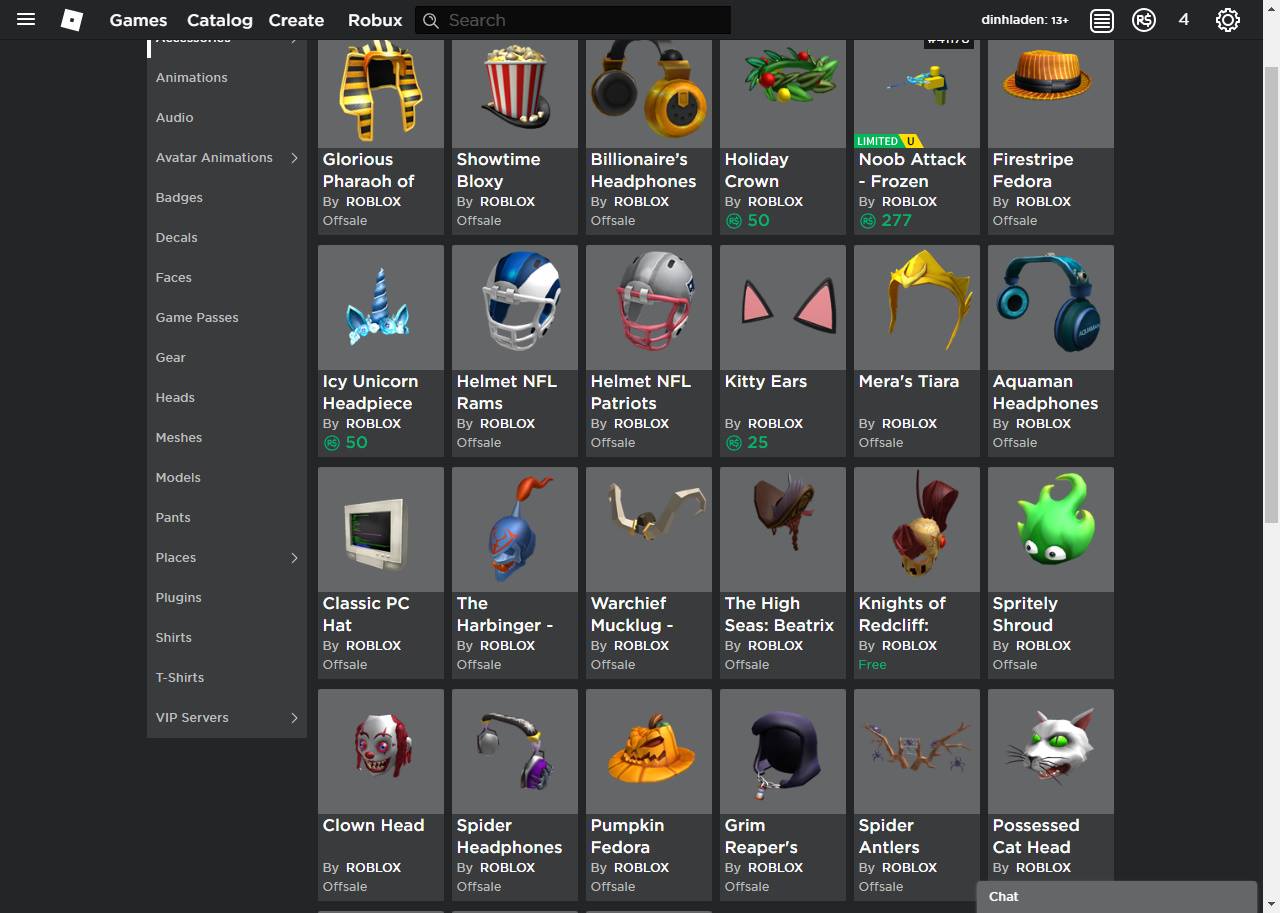Open the Helmet NFL Patriots image
The image size is (1280, 913).
tap(649, 308)
